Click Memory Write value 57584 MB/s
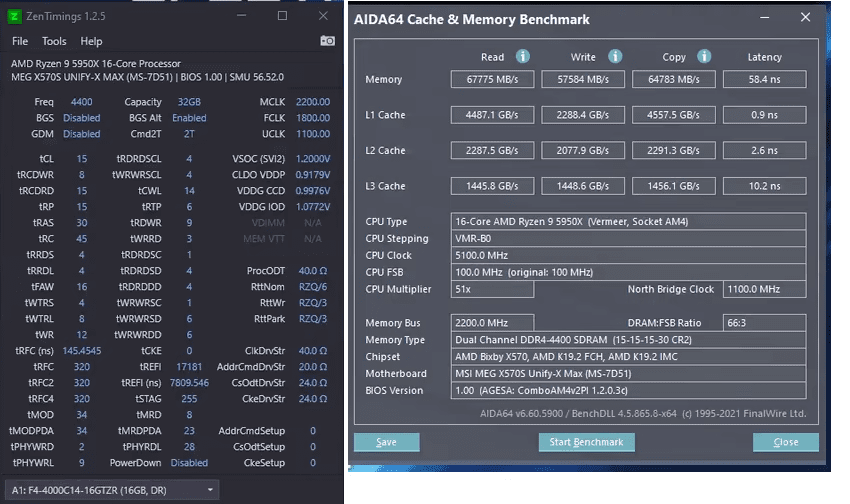850x504 pixels. pyautogui.click(x=583, y=79)
